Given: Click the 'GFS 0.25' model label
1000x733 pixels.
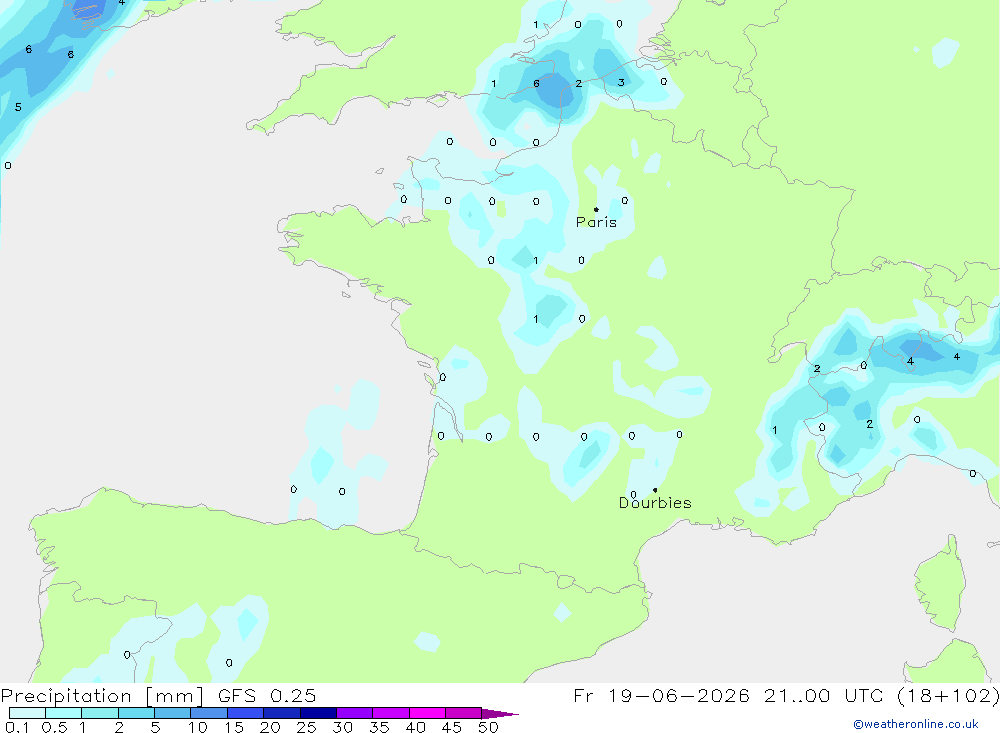Looking at the screenshot, I should coord(267,695).
